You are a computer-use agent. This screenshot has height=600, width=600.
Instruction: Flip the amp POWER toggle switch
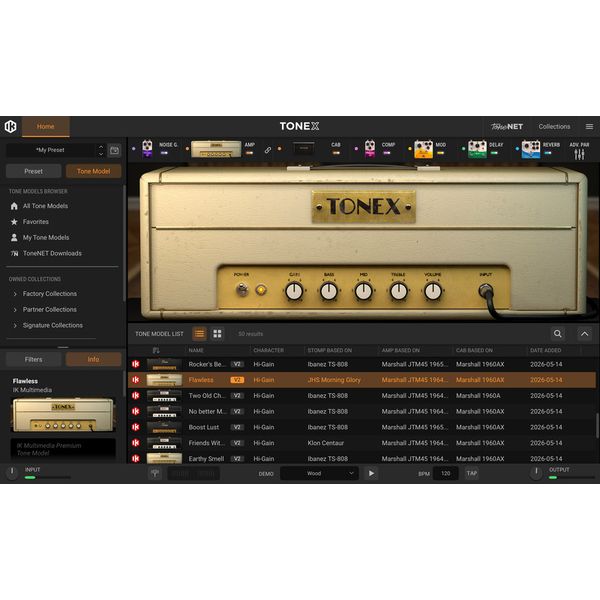[242, 290]
